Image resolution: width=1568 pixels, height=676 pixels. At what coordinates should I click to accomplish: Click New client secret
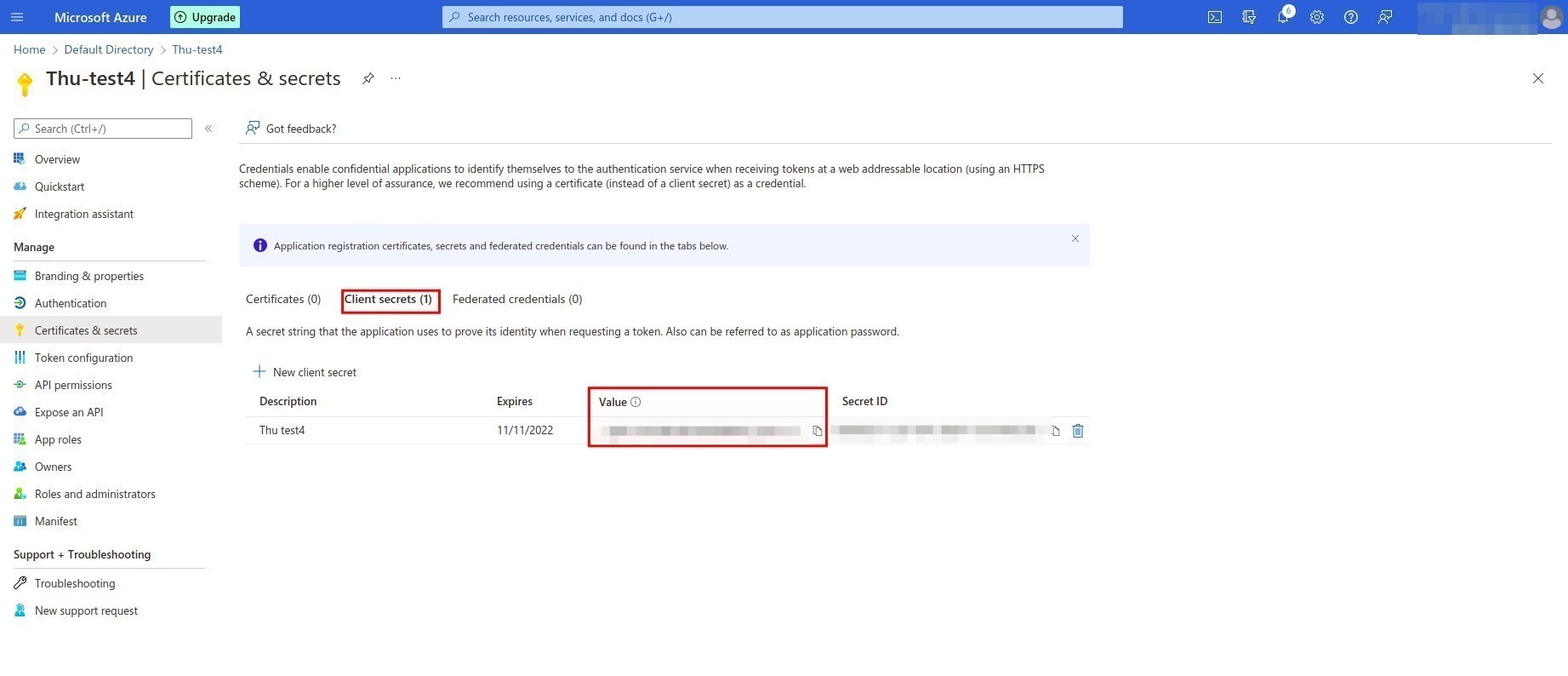click(305, 372)
